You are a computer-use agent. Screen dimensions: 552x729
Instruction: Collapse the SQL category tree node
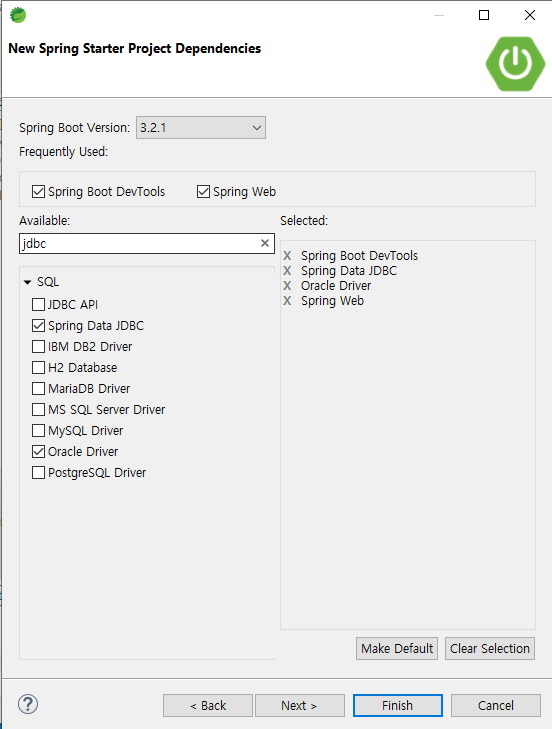click(27, 282)
